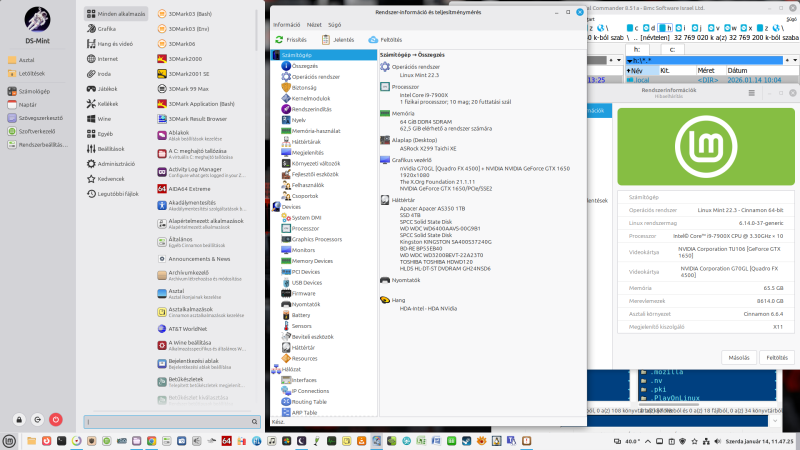Viewport: 800px width, 450px height.
Task: Select Routing Table tree item
Action: tap(304, 402)
